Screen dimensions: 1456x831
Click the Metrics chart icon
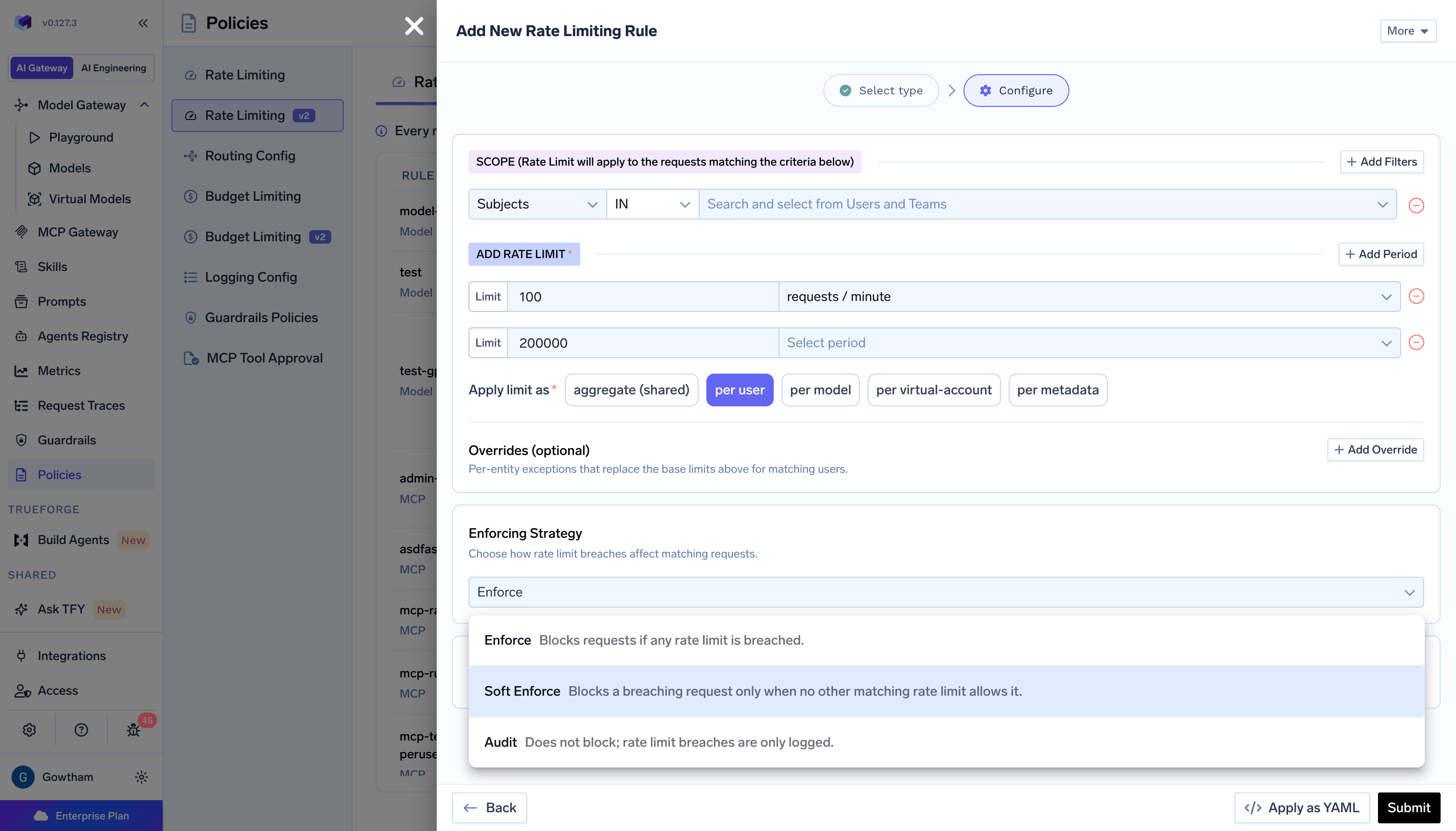coord(21,371)
